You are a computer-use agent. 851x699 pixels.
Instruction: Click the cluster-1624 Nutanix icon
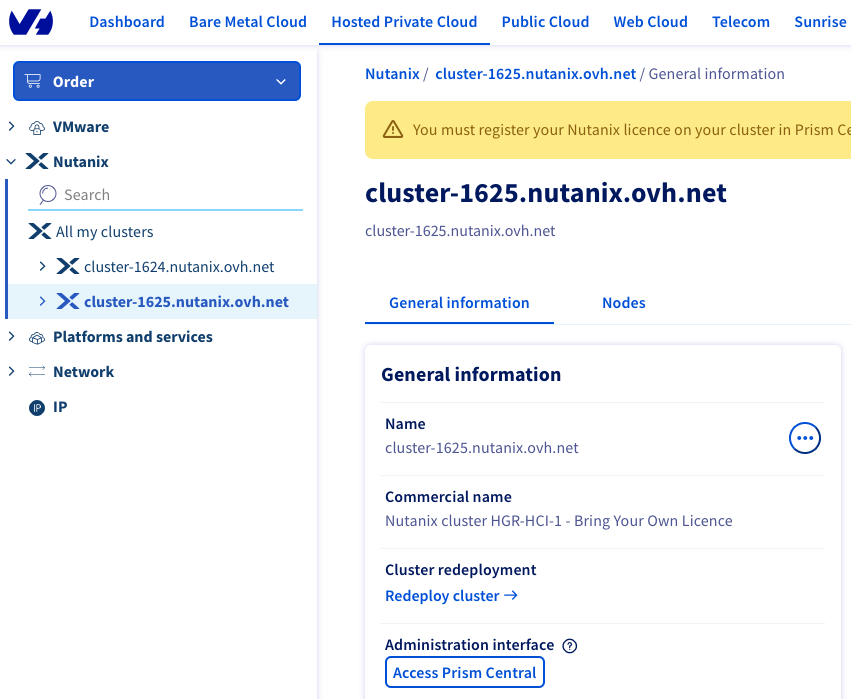[x=68, y=266]
